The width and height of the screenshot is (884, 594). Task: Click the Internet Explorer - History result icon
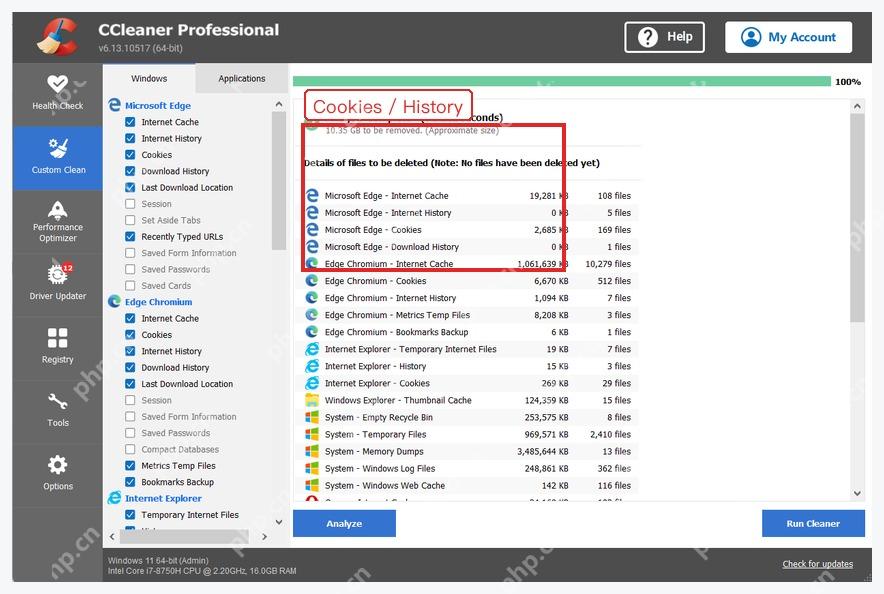point(312,366)
